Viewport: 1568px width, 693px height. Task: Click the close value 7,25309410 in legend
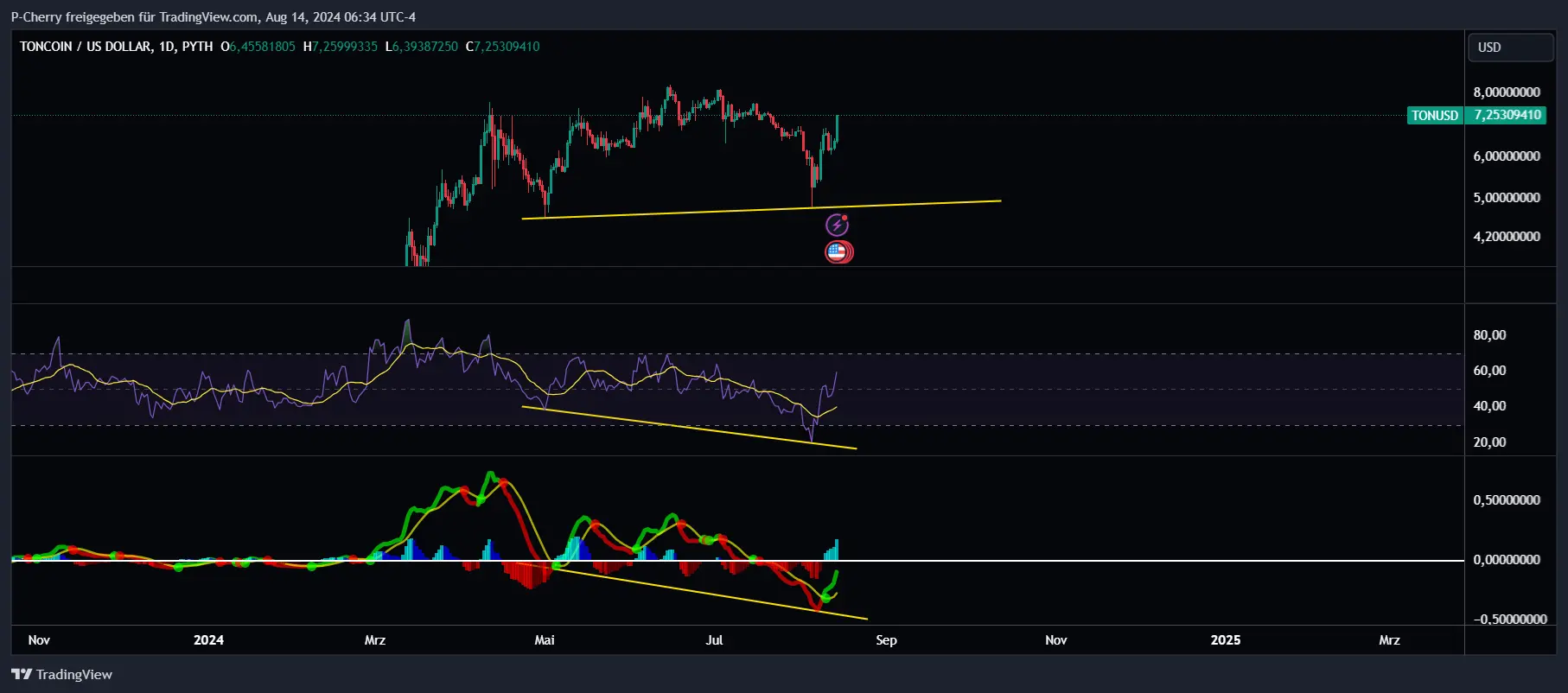(507, 47)
